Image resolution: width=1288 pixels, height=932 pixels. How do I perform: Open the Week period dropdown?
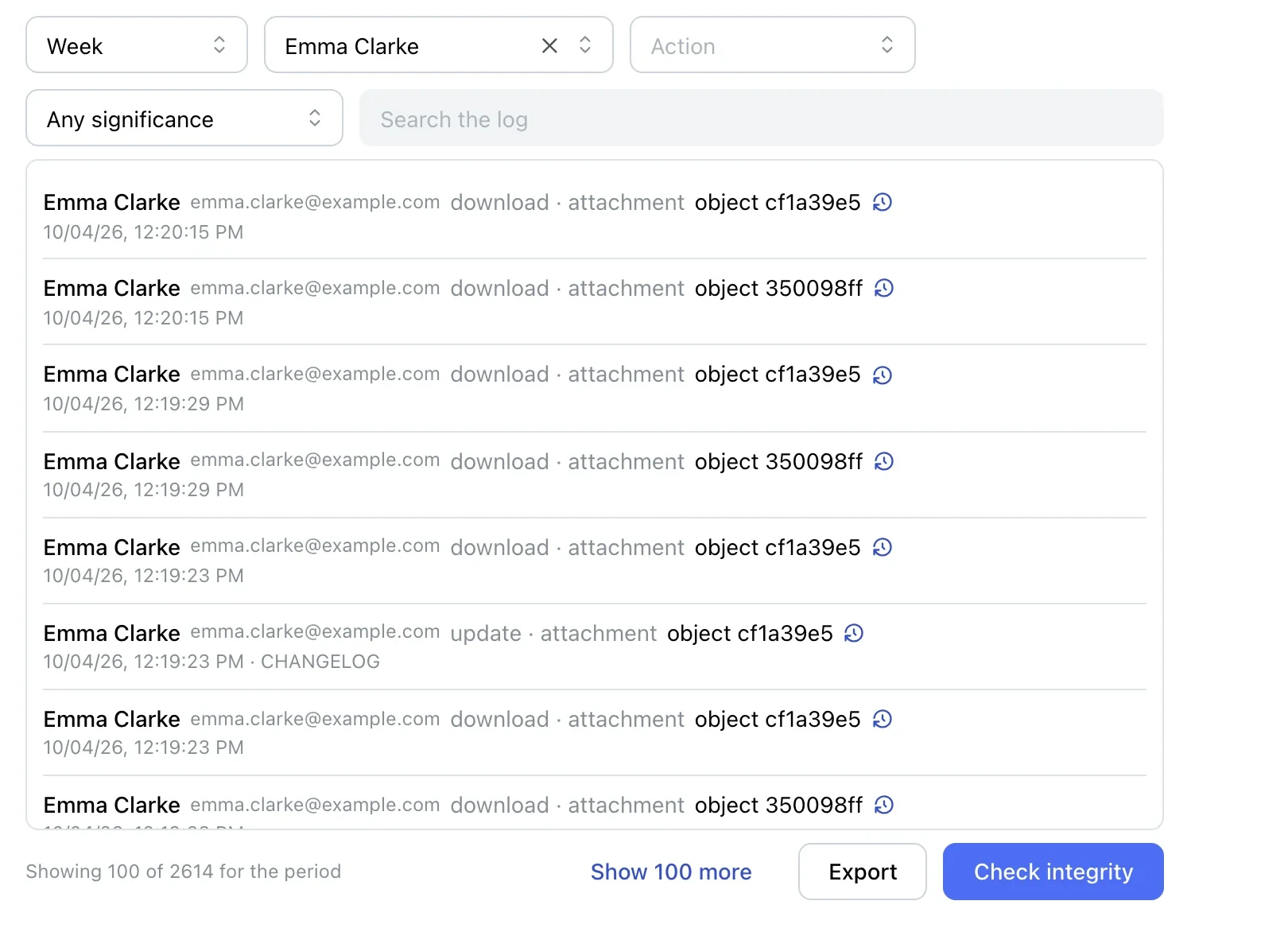pyautogui.click(x=137, y=45)
